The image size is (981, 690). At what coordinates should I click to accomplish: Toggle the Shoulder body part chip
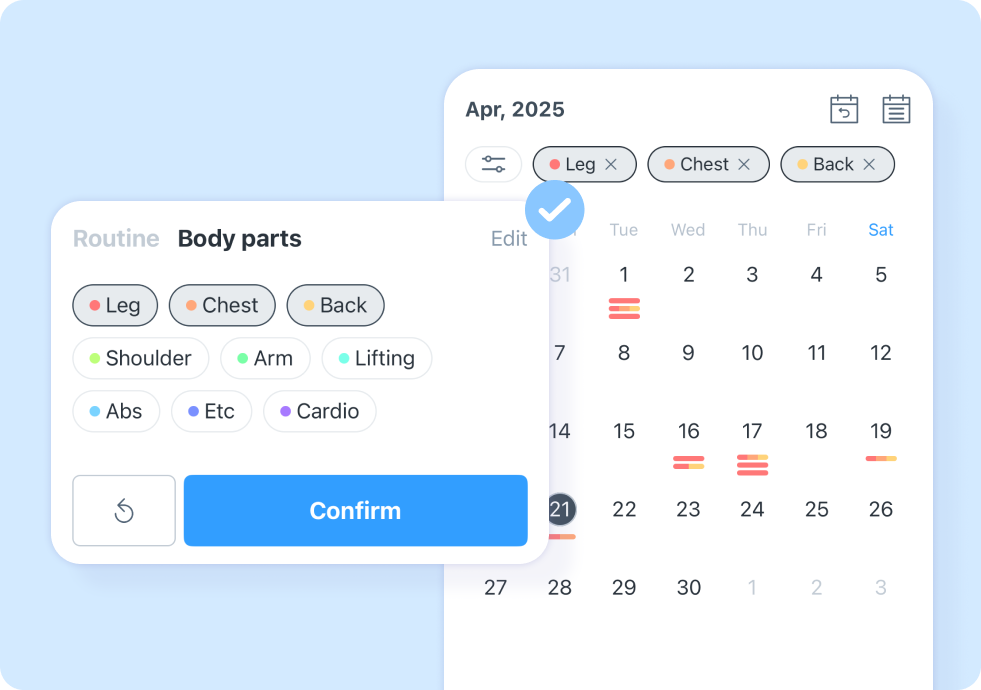141,358
